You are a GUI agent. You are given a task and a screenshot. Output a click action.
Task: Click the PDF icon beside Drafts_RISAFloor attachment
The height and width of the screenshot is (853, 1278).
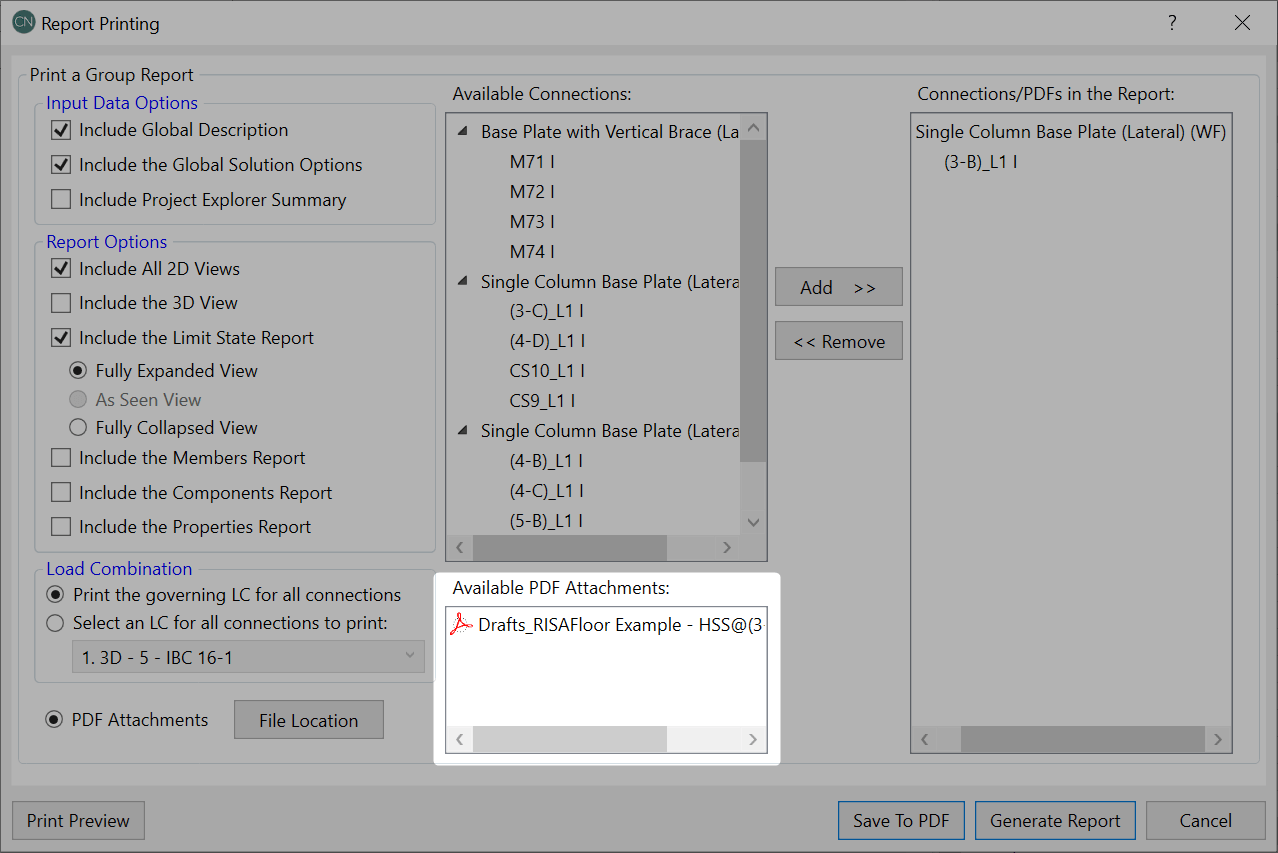coord(460,625)
